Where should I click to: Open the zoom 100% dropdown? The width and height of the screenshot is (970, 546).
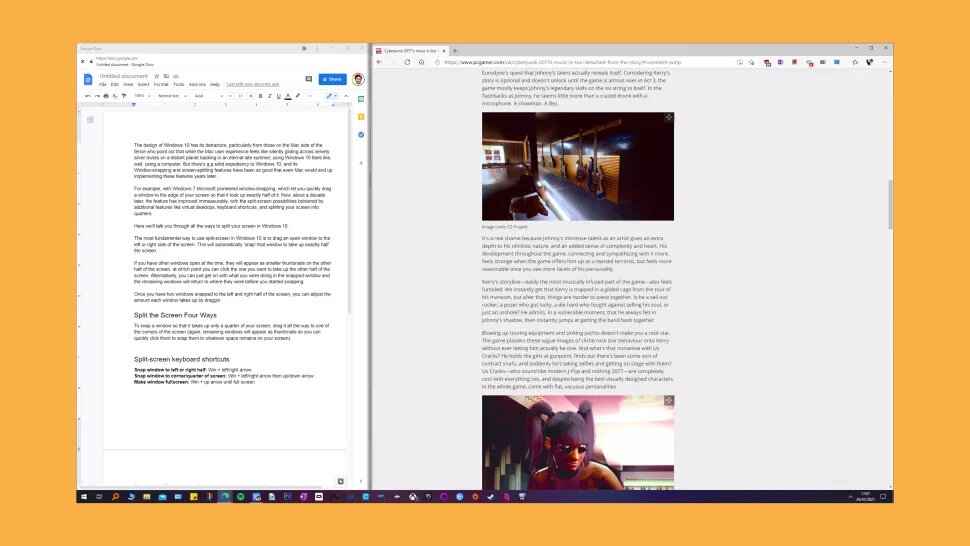click(142, 96)
